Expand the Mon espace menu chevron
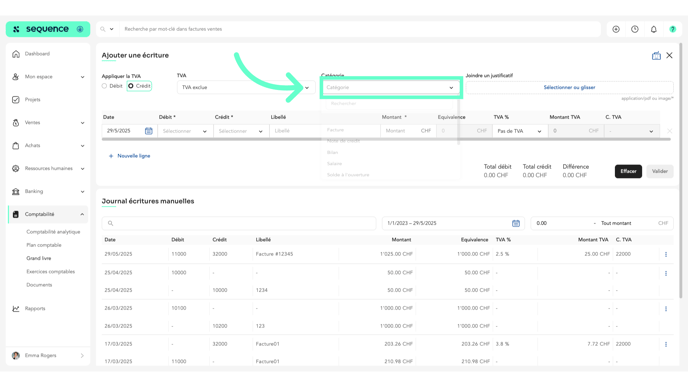688x387 pixels. (82, 77)
